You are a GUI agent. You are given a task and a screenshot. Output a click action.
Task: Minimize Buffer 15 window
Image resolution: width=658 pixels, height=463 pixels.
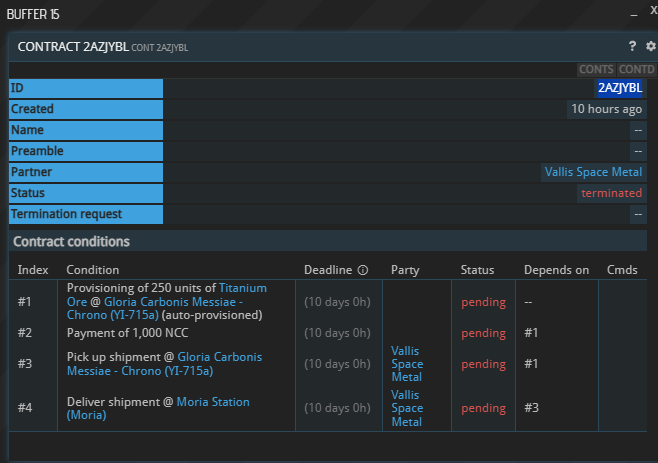pos(632,12)
